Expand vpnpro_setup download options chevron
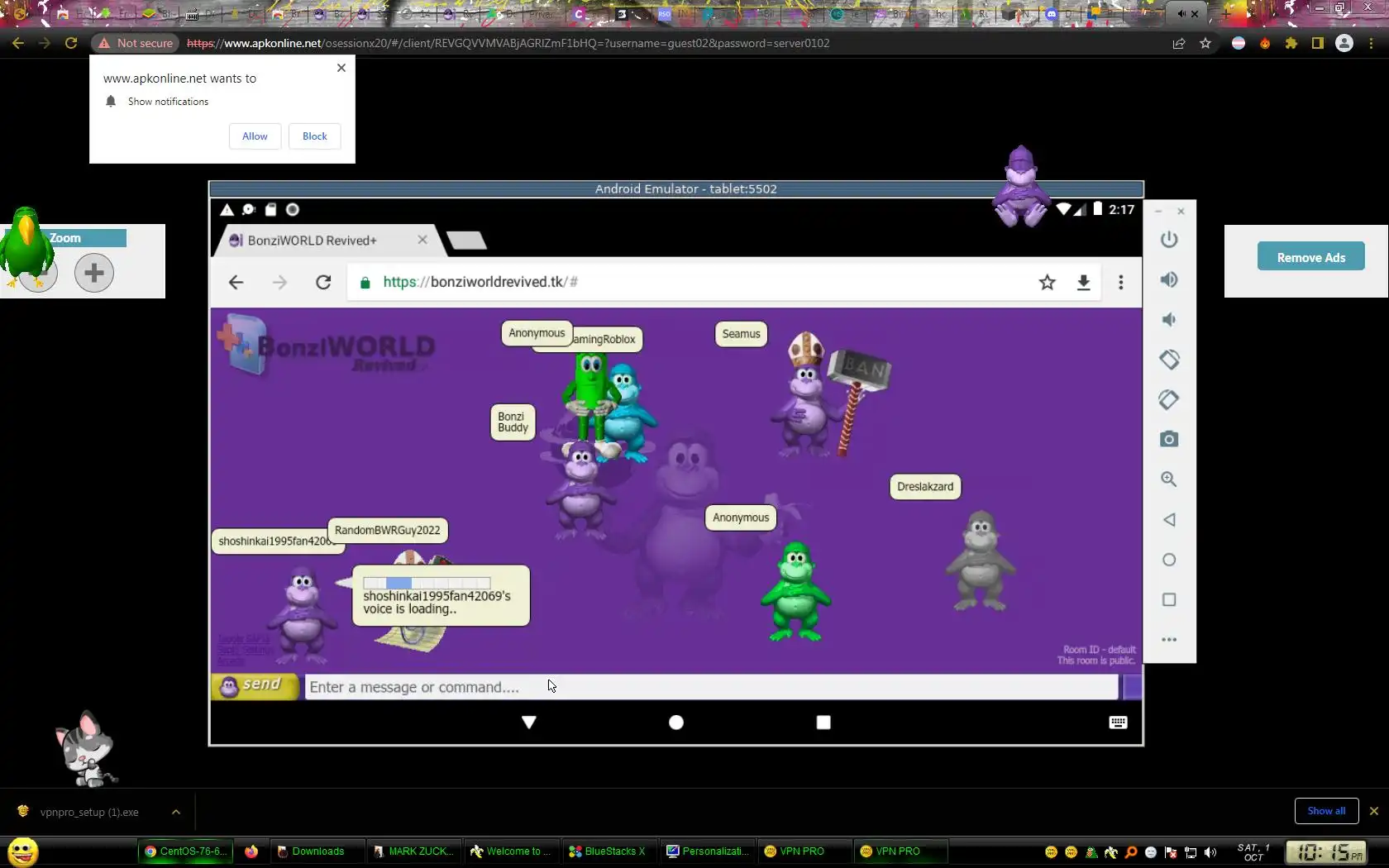 click(x=176, y=812)
